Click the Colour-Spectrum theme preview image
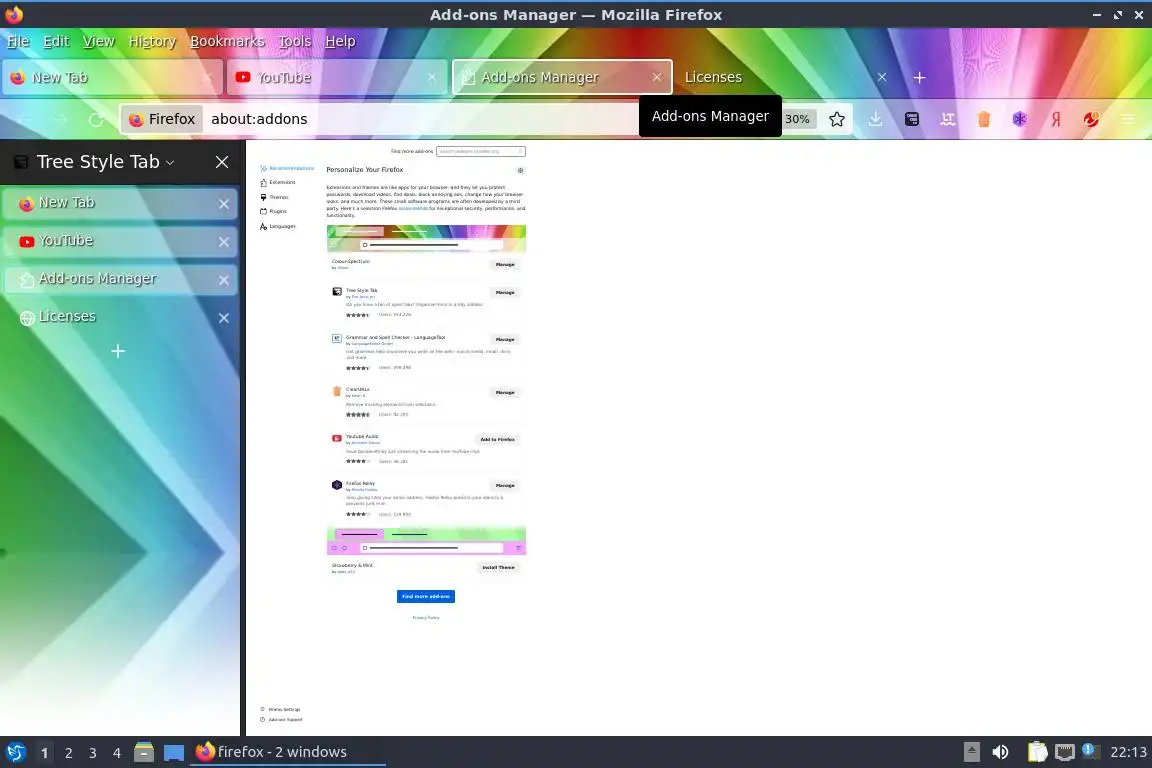 426,239
